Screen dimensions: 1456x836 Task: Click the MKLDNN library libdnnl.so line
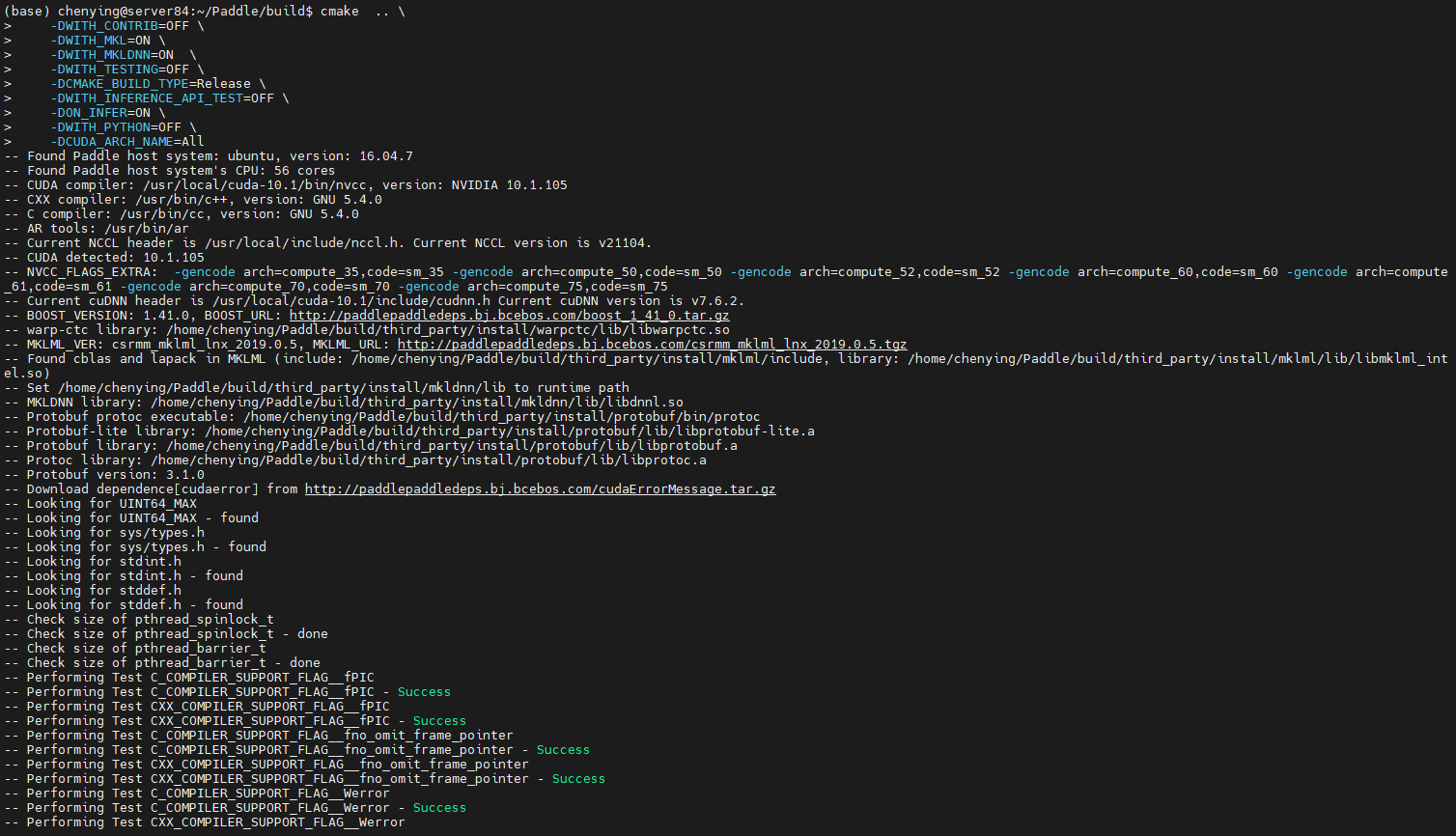(x=344, y=403)
